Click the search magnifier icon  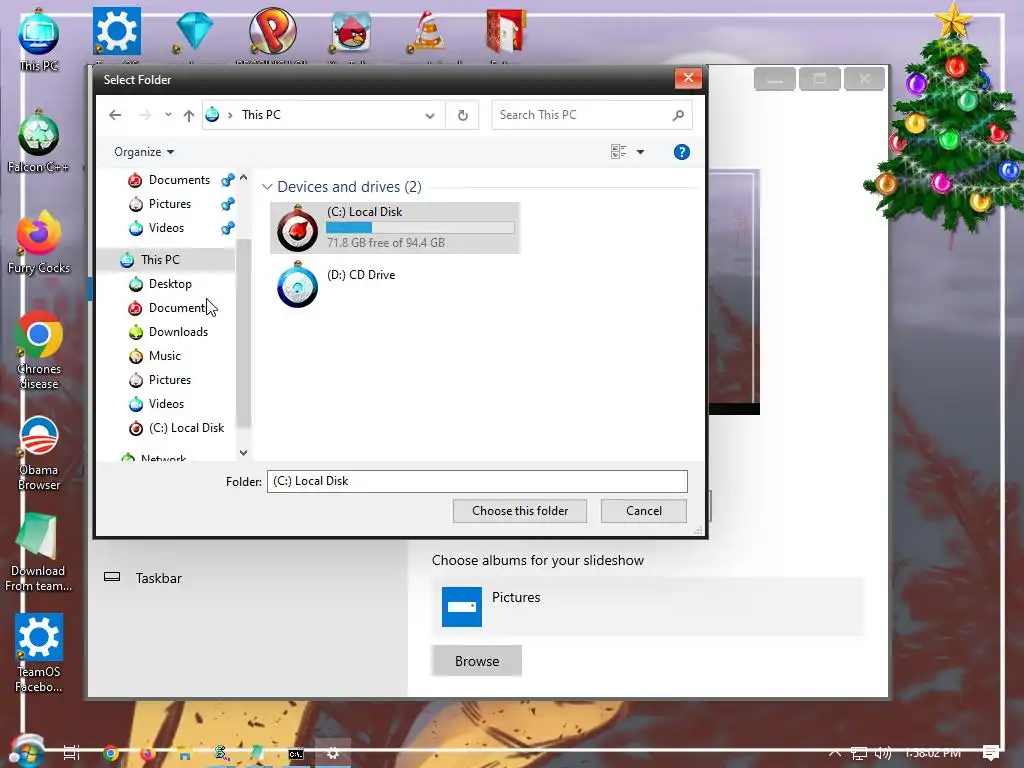click(678, 115)
